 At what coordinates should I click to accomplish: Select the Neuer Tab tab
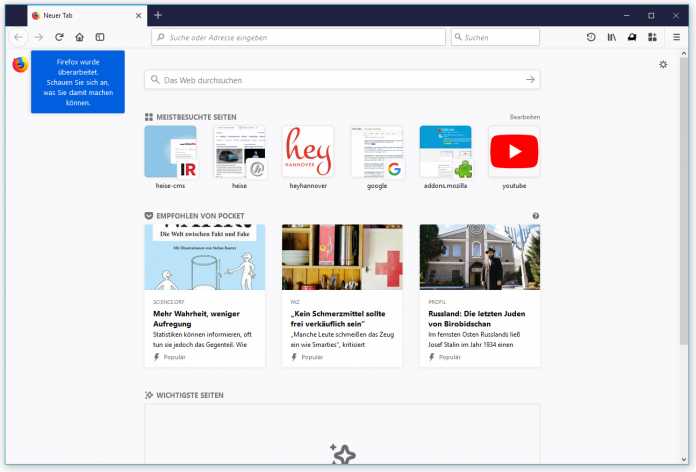coord(80,16)
